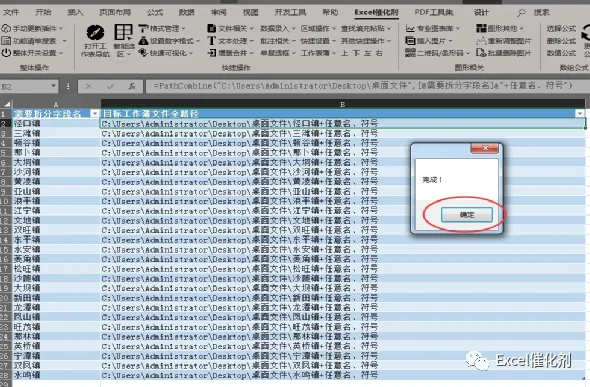Open the 需要拆分字段名 column filter dropdown
Screen dimensions: 590x387
coord(95,113)
